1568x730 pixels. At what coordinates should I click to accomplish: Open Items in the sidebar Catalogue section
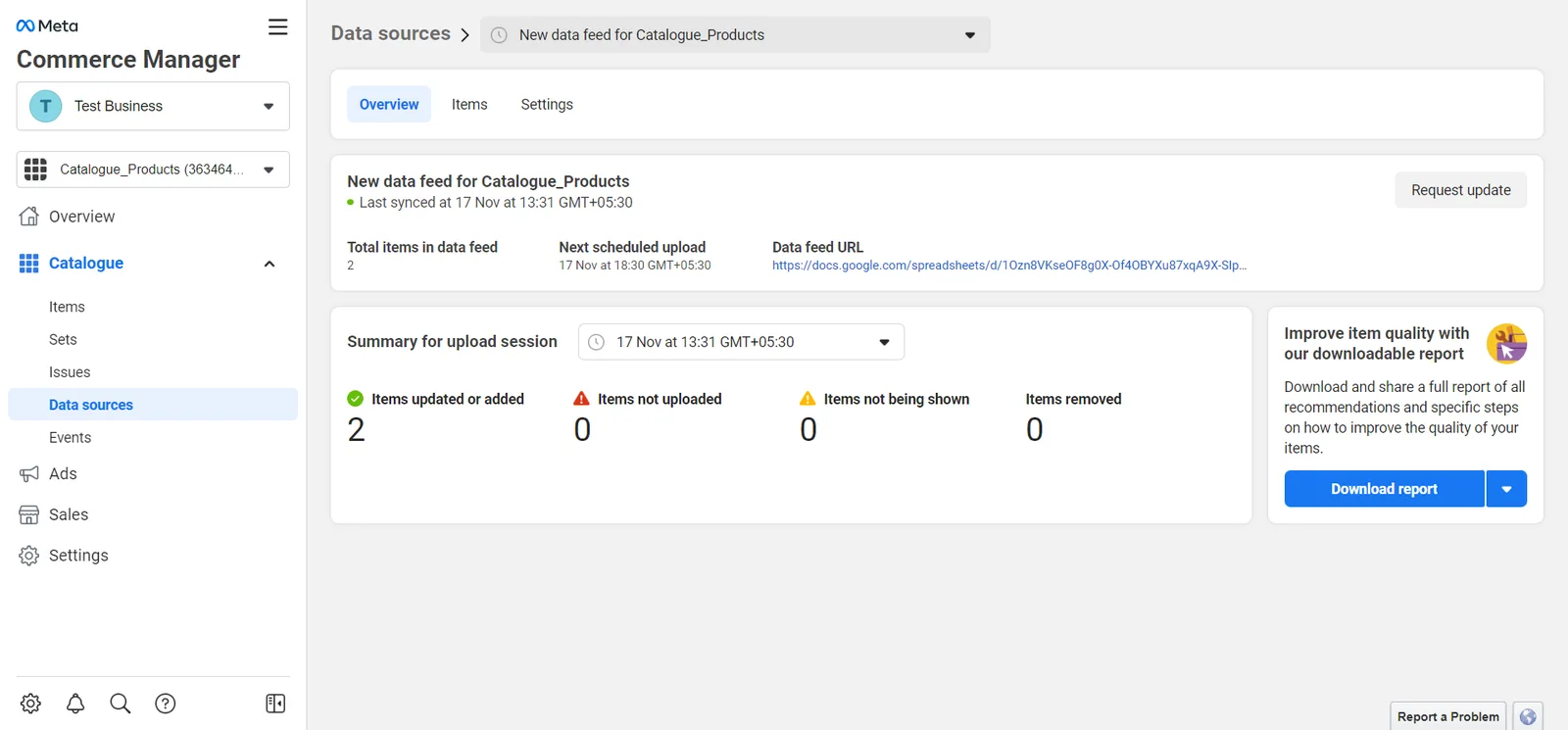click(67, 307)
